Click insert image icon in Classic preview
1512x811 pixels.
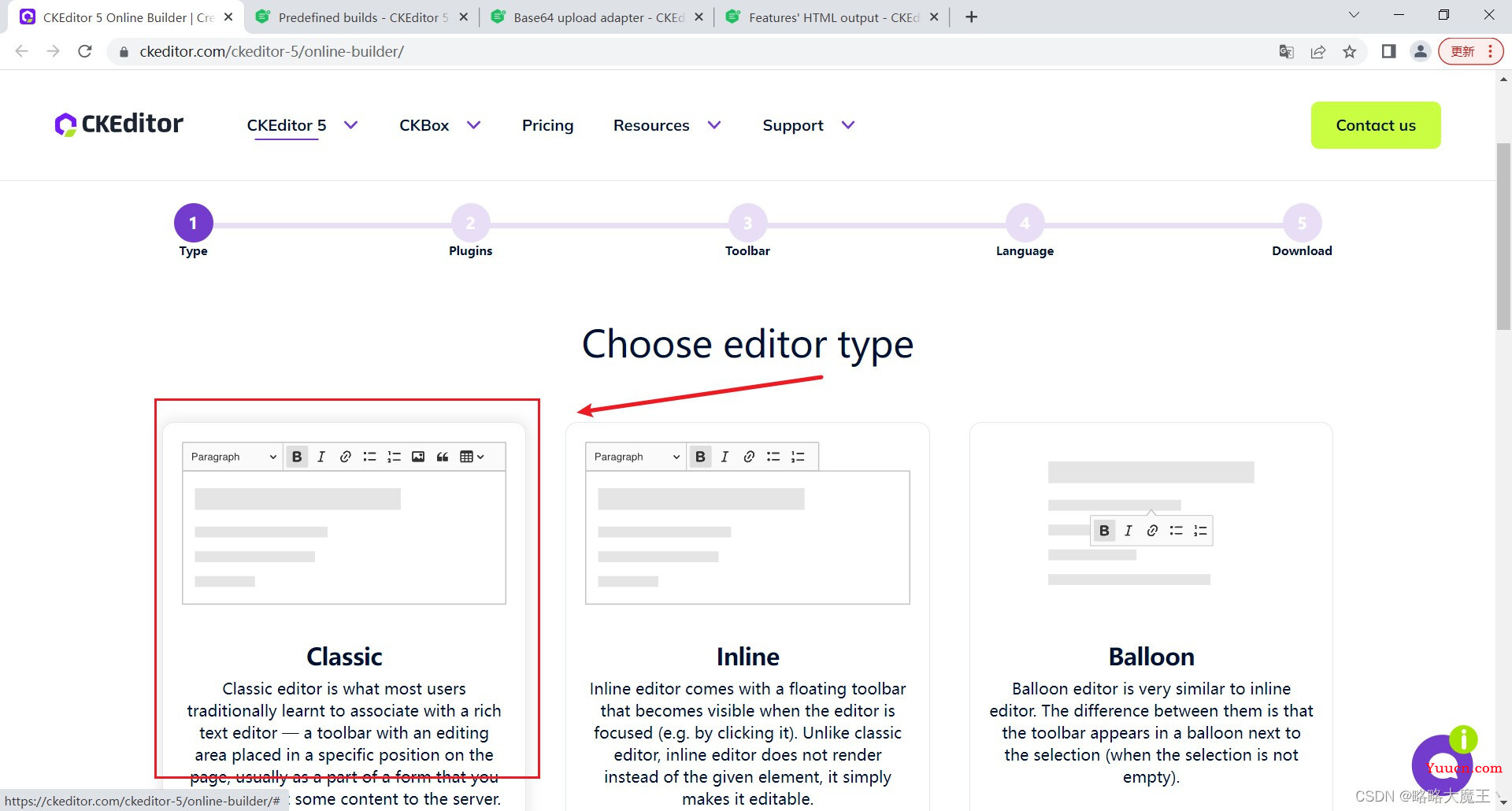(x=418, y=457)
